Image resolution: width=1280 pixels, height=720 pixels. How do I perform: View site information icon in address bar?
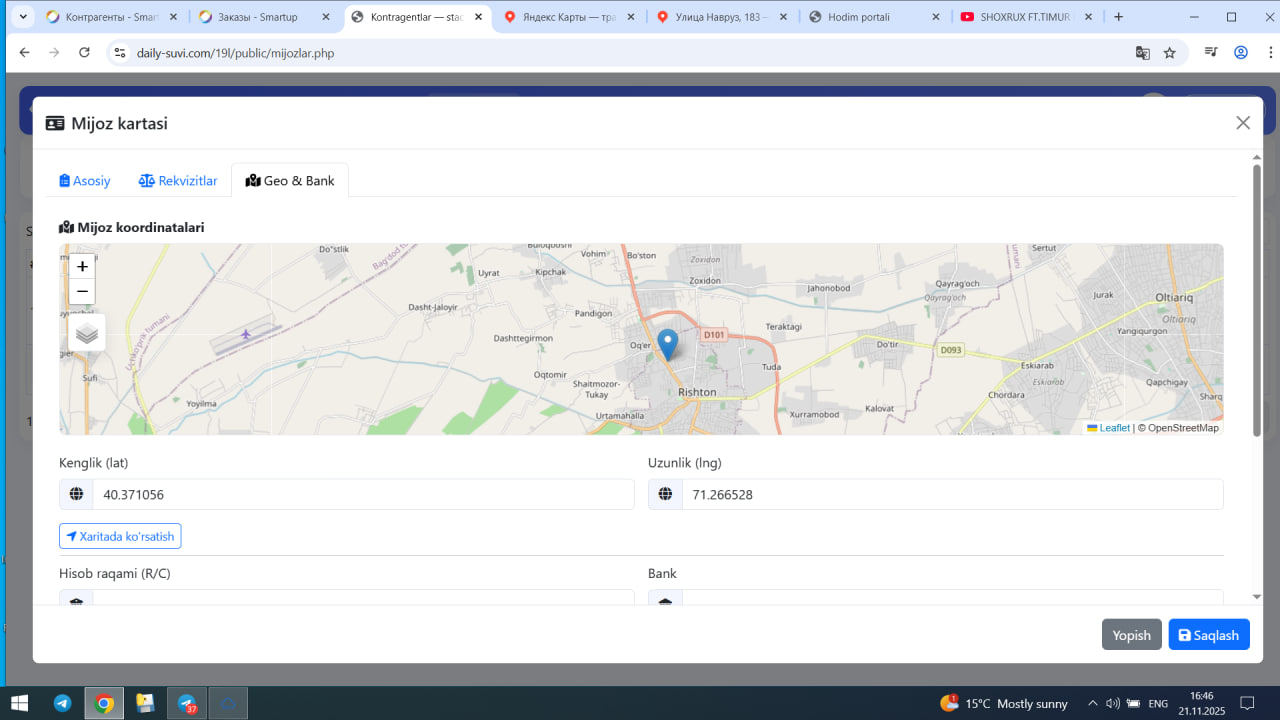coord(119,53)
